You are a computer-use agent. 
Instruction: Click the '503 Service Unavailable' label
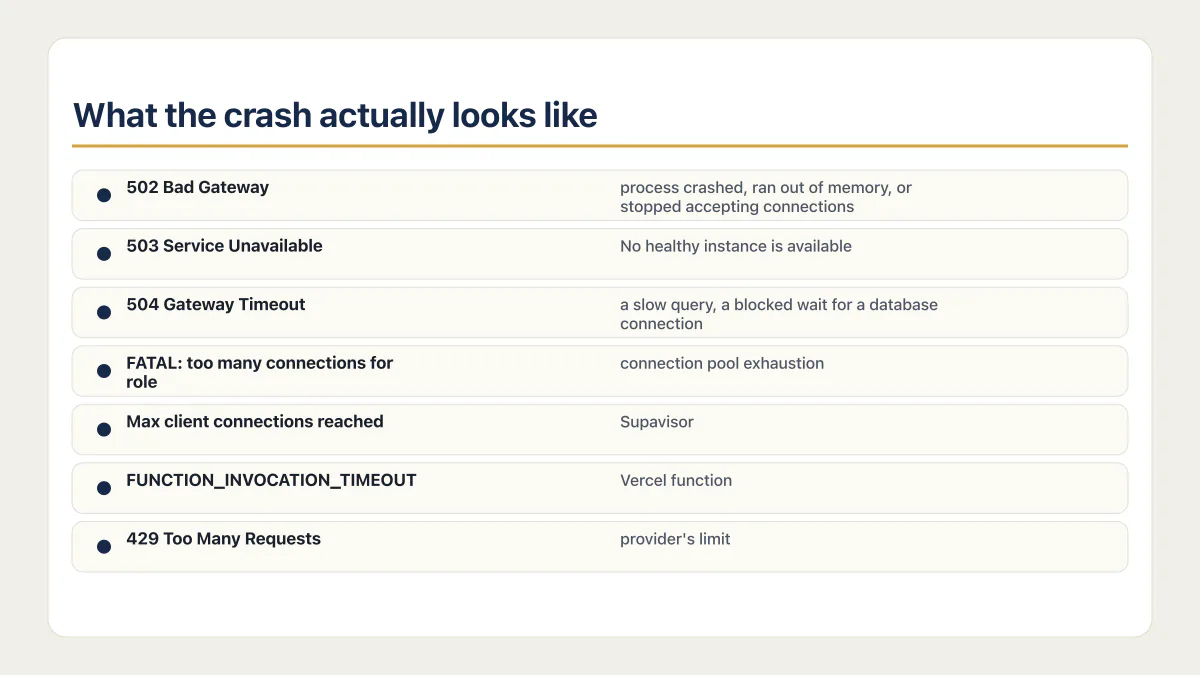coord(224,246)
